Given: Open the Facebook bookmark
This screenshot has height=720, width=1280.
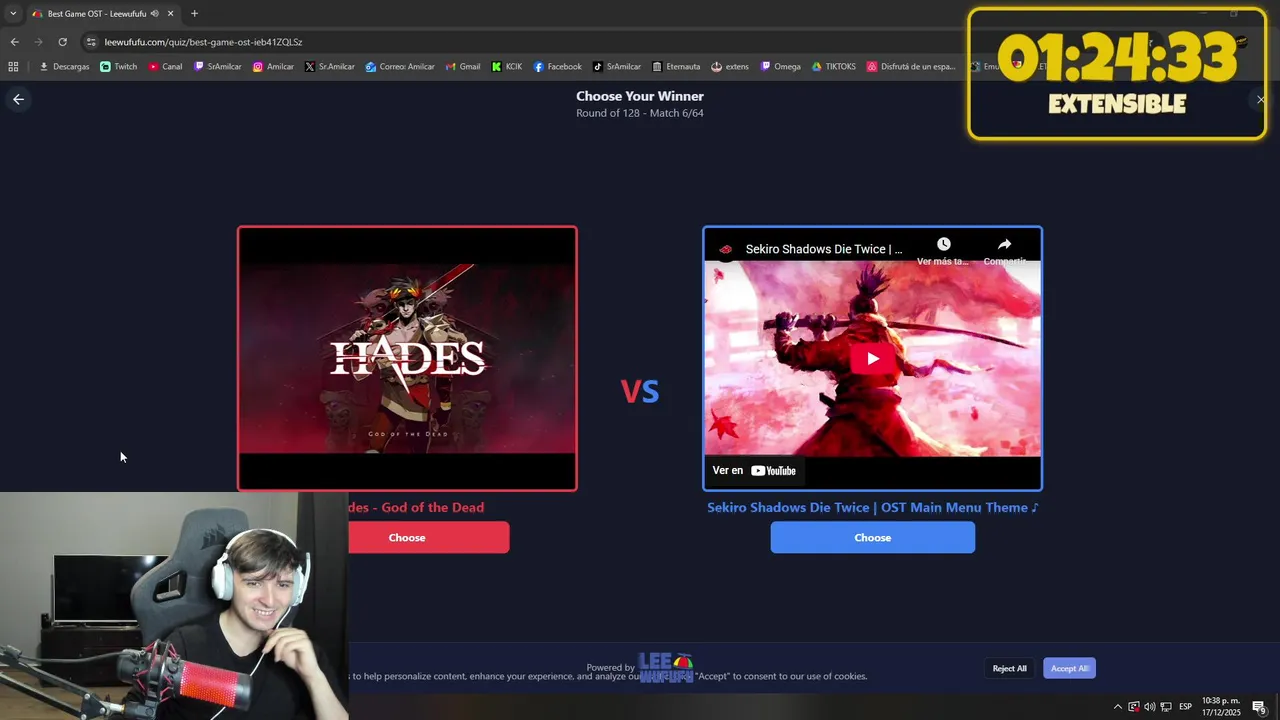Looking at the screenshot, I should [x=557, y=67].
